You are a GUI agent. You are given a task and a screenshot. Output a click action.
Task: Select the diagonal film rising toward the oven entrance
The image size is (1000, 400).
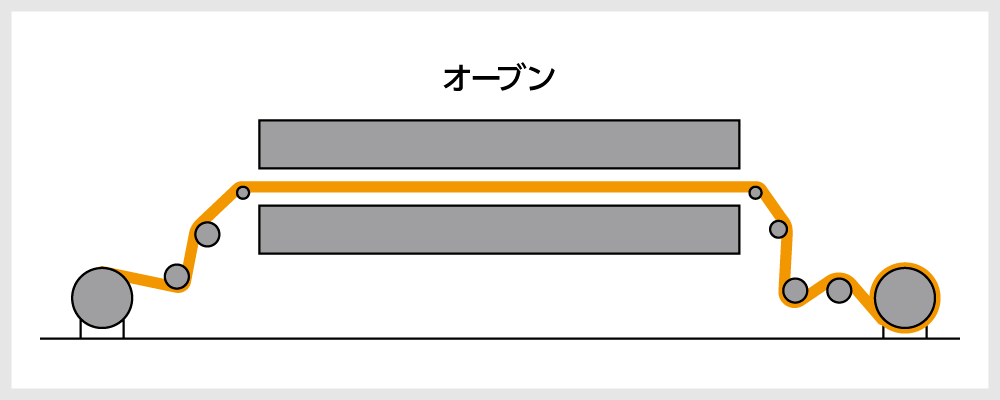pyautogui.click(x=216, y=208)
